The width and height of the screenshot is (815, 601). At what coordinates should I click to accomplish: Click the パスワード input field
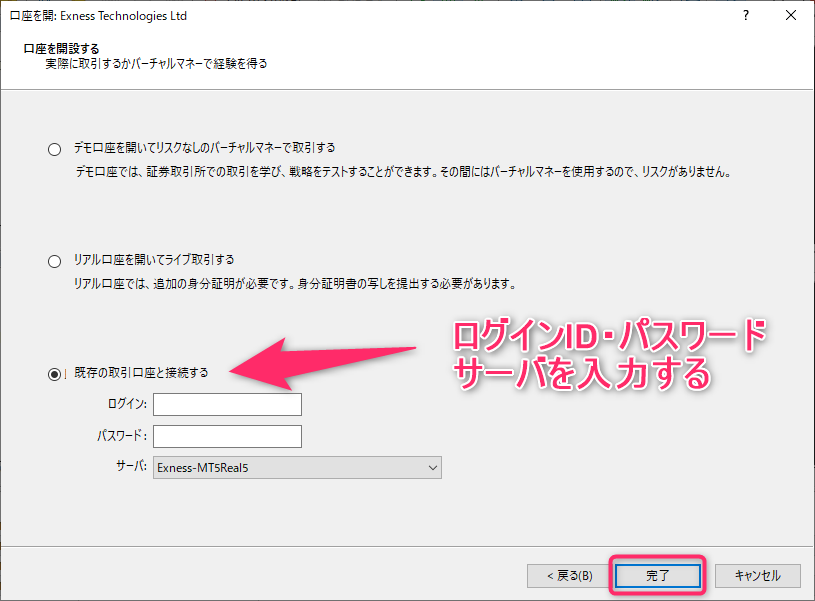(x=227, y=436)
